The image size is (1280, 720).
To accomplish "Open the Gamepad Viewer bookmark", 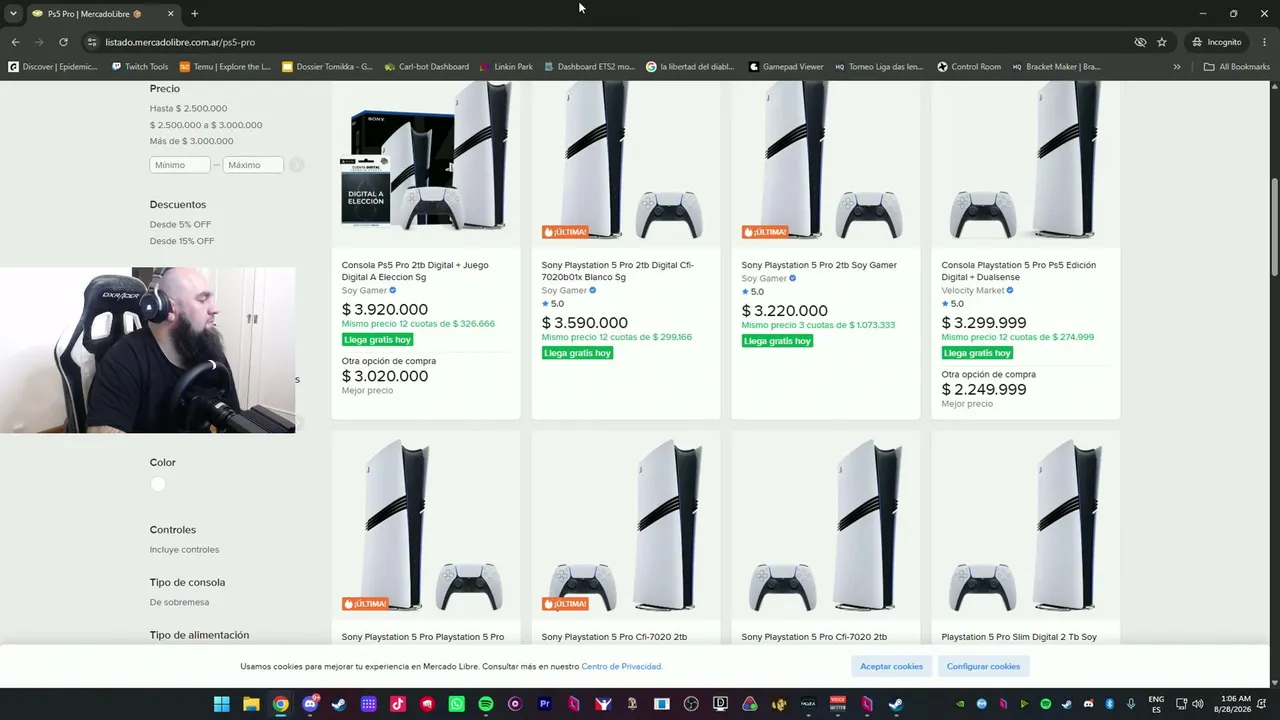I will (x=786, y=67).
